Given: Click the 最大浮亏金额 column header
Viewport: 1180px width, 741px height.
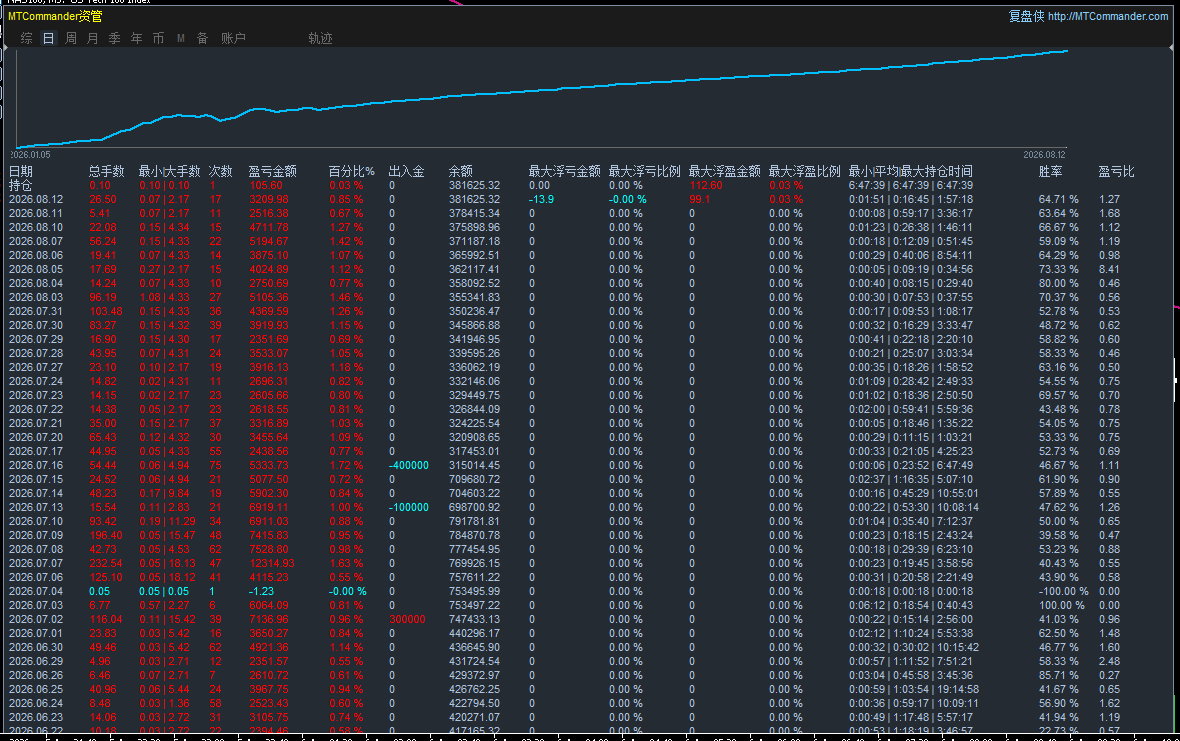Looking at the screenshot, I should pos(564,172).
